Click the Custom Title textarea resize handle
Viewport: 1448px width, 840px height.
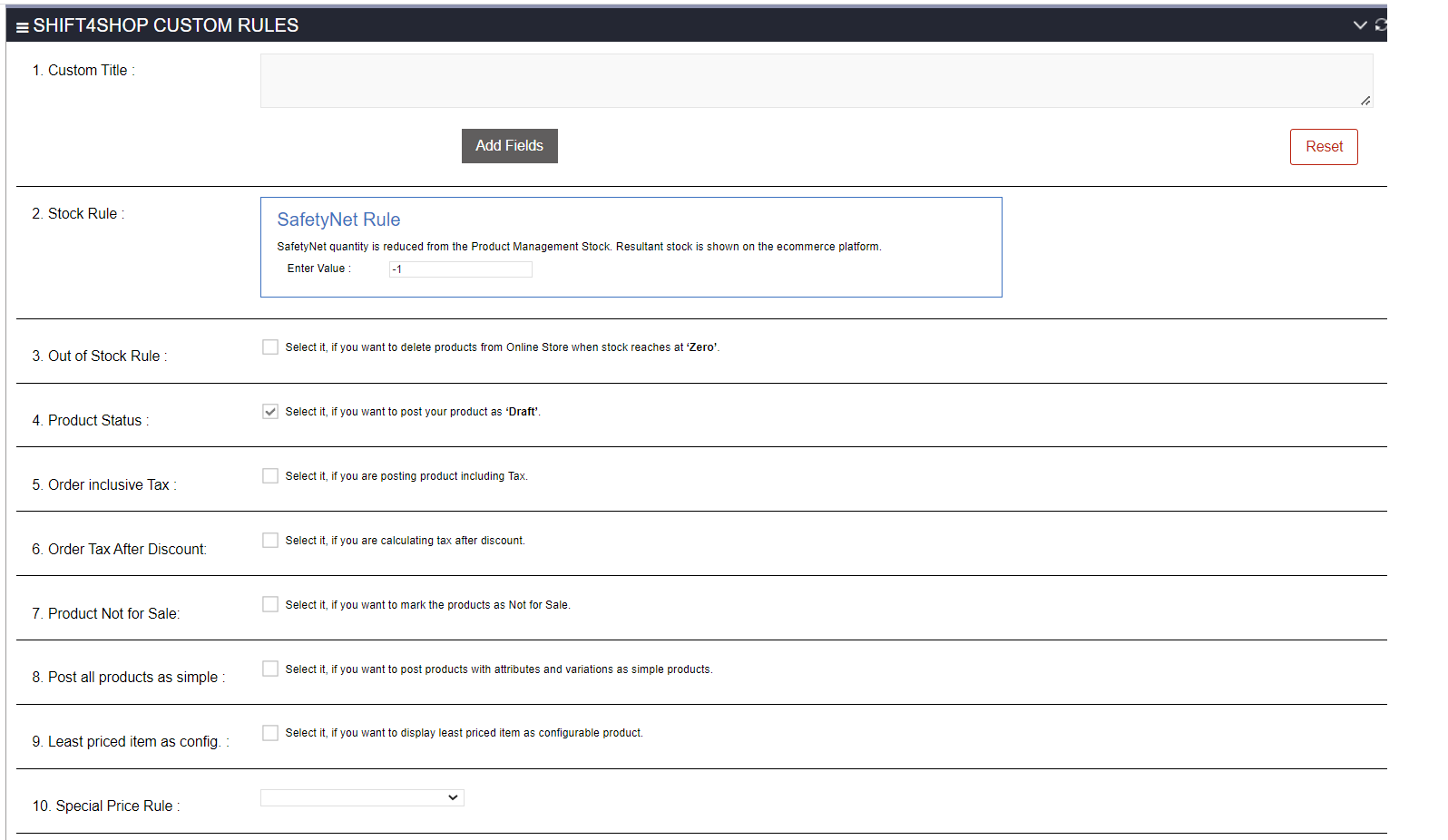coord(1365,101)
